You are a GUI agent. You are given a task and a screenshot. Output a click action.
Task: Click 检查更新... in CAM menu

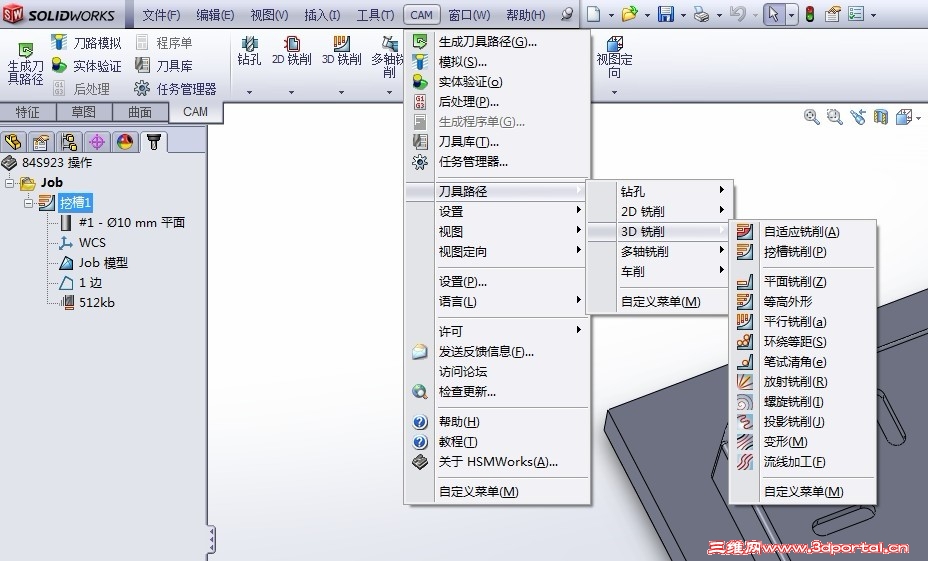click(x=497, y=392)
